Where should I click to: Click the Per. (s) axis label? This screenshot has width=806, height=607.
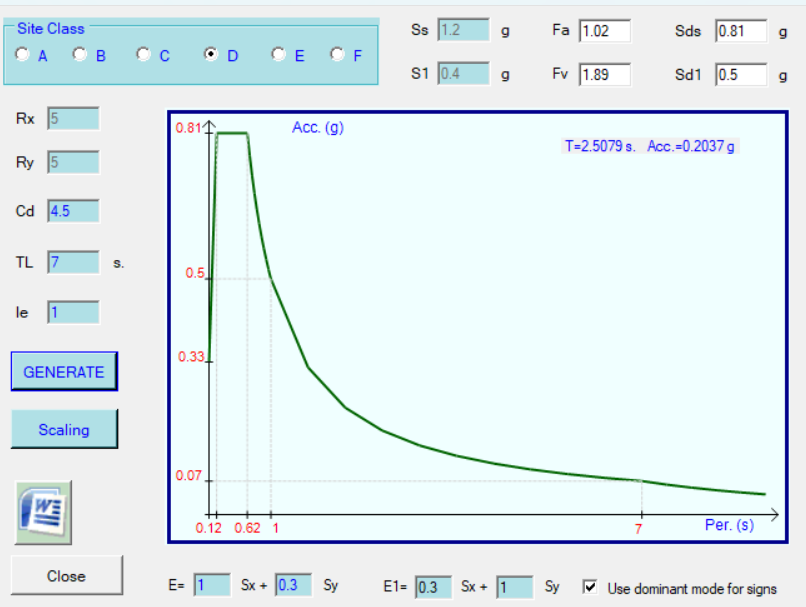coord(729,525)
